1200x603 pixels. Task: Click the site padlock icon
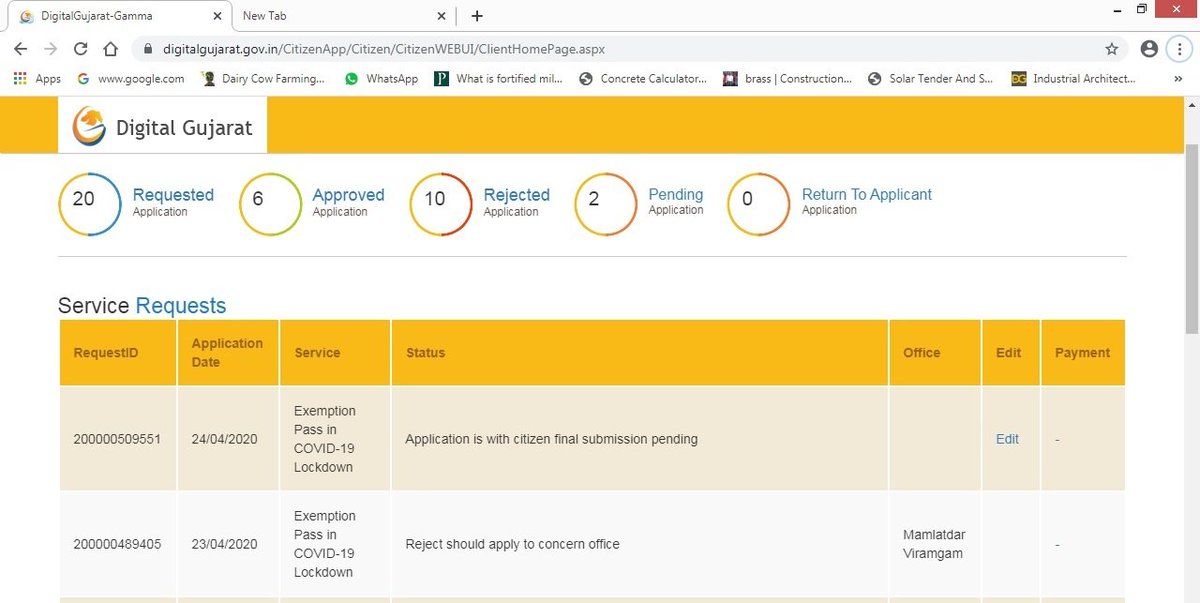click(x=147, y=48)
